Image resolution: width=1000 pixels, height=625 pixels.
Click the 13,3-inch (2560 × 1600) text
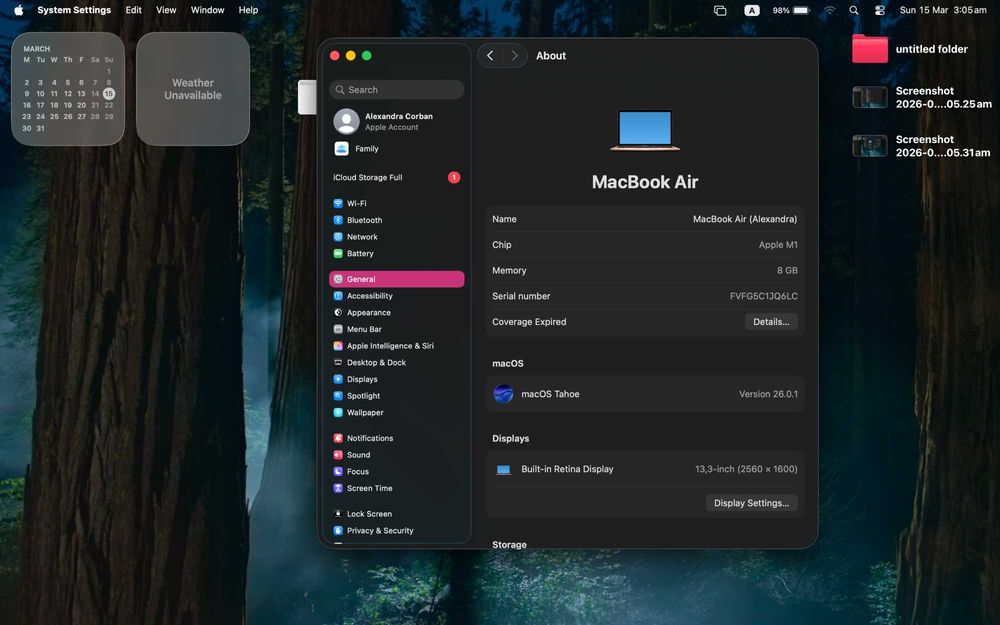click(x=746, y=469)
